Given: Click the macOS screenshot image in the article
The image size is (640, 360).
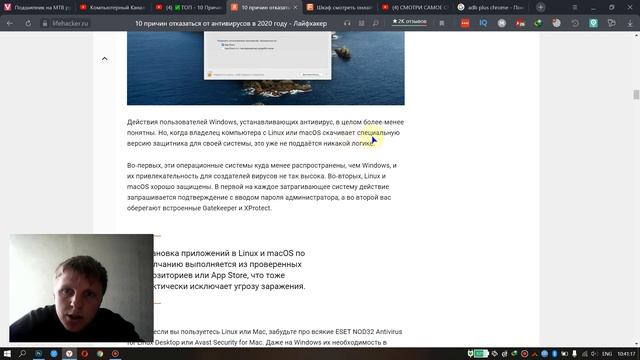Looking at the screenshot, I should point(266,69).
